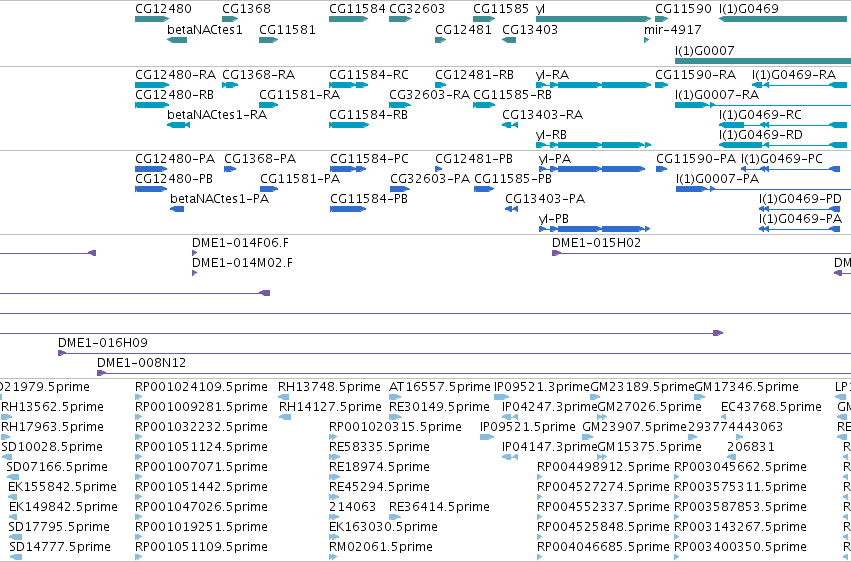This screenshot has height=562, width=851.
Task: Click the DME1-014M02.F clone marker
Action: (194, 273)
